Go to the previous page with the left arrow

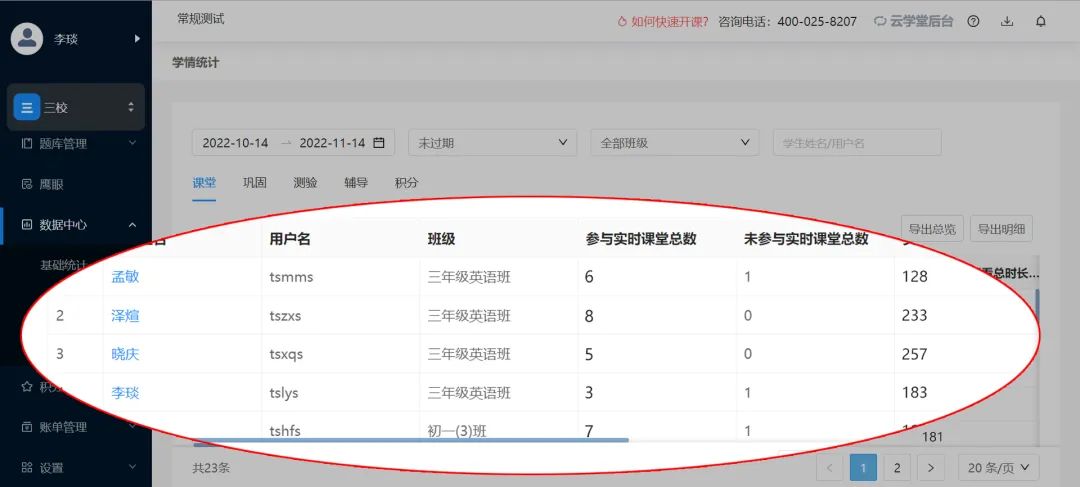[829, 468]
